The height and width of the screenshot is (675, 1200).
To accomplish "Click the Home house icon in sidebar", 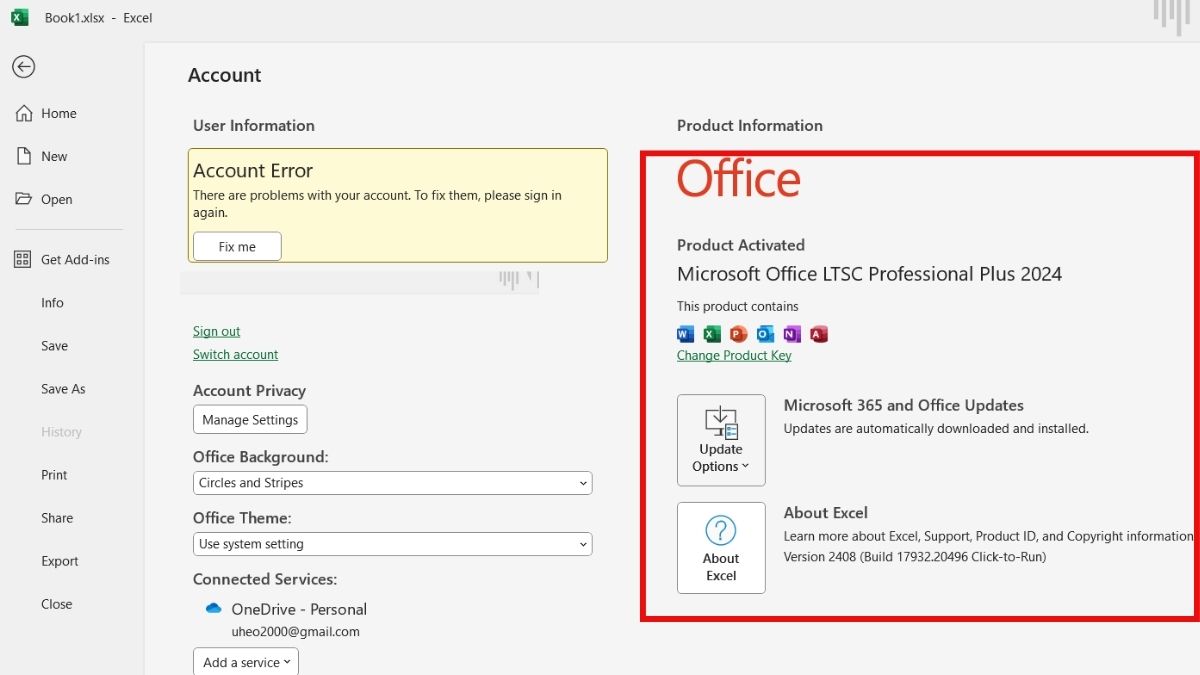I will pyautogui.click(x=24, y=113).
